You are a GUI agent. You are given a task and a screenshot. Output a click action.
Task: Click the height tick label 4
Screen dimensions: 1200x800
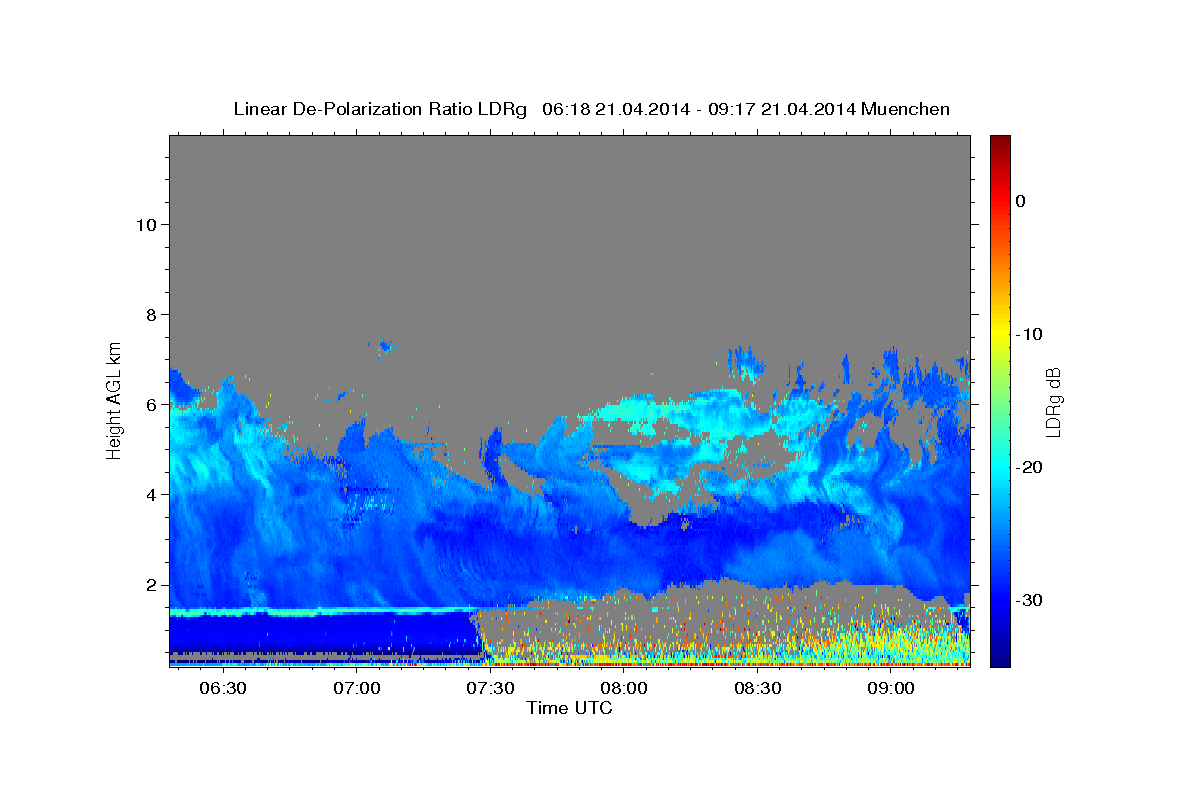coord(150,495)
